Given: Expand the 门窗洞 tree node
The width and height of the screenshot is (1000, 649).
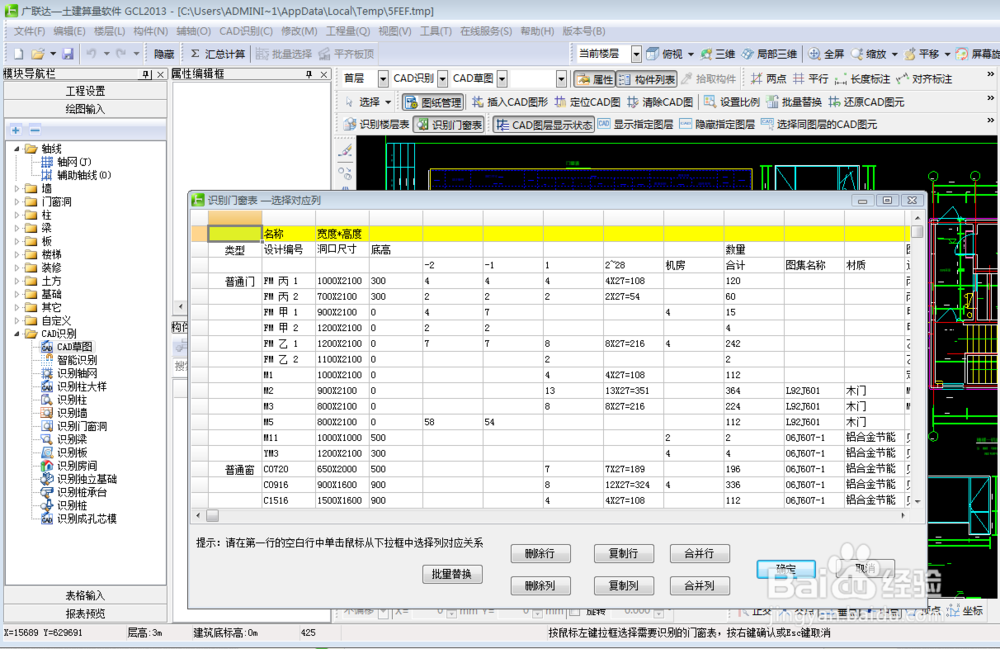Looking at the screenshot, I should click(x=17, y=201).
